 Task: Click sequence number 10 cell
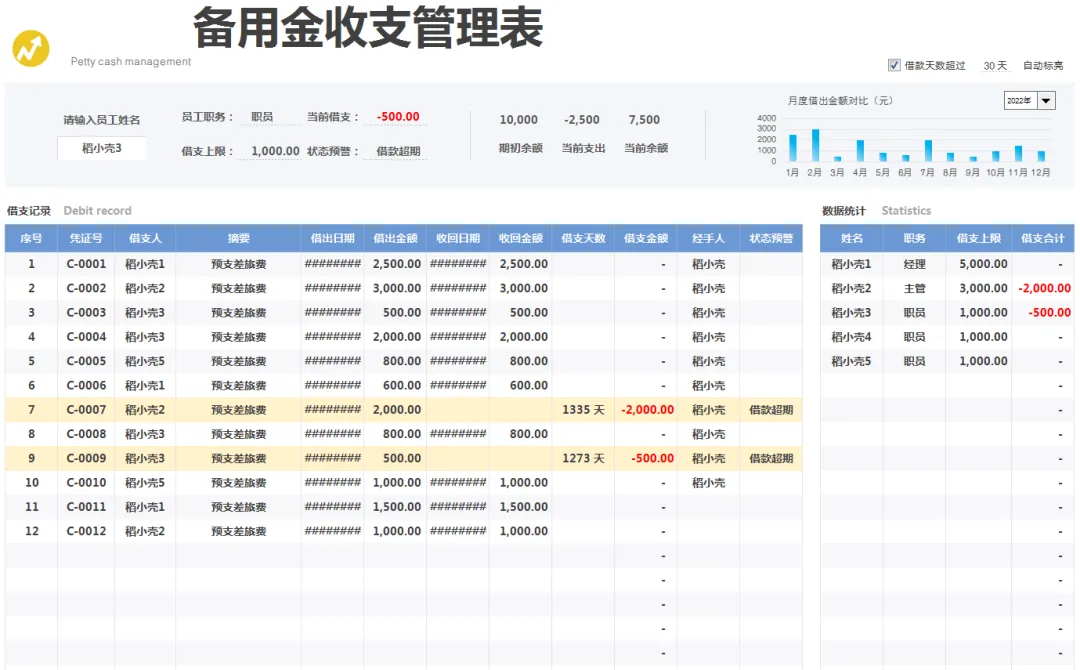32,483
